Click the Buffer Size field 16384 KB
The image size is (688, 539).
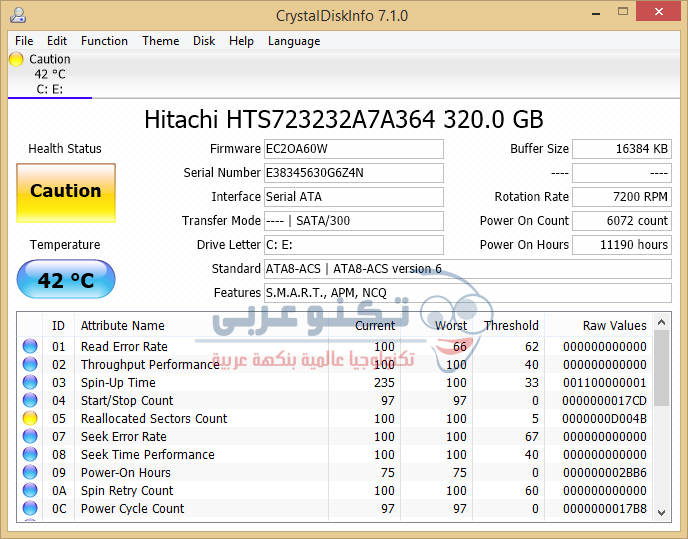[x=622, y=149]
